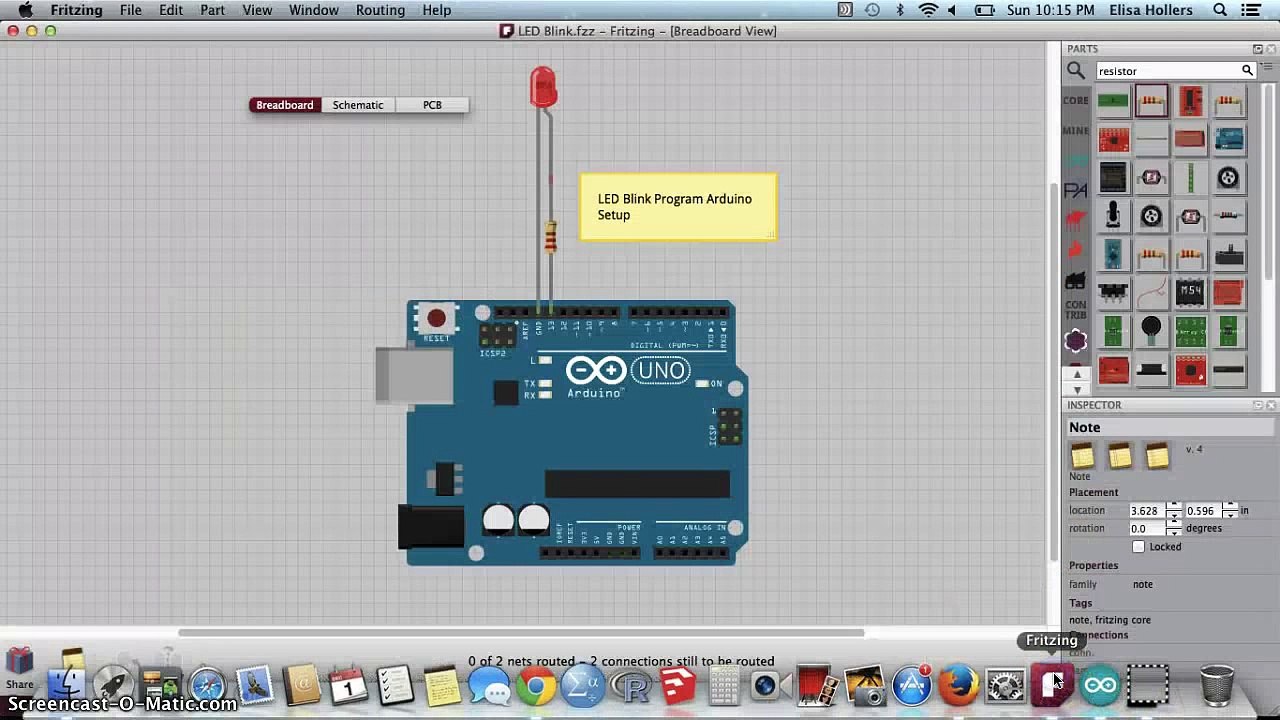Open the Routing menu
Image resolution: width=1280 pixels, height=720 pixels.
pyautogui.click(x=380, y=10)
